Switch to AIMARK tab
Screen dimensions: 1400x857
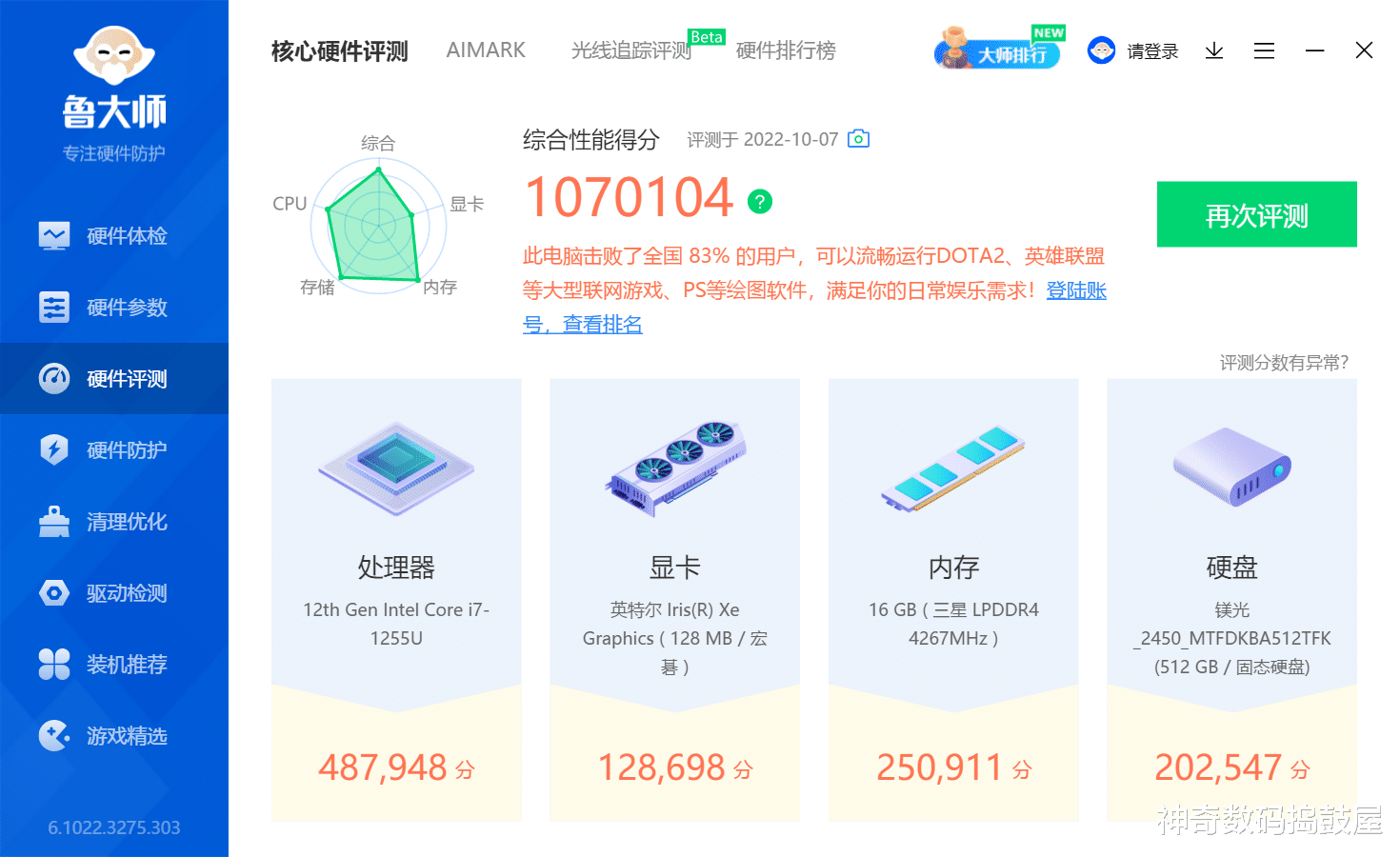[486, 50]
